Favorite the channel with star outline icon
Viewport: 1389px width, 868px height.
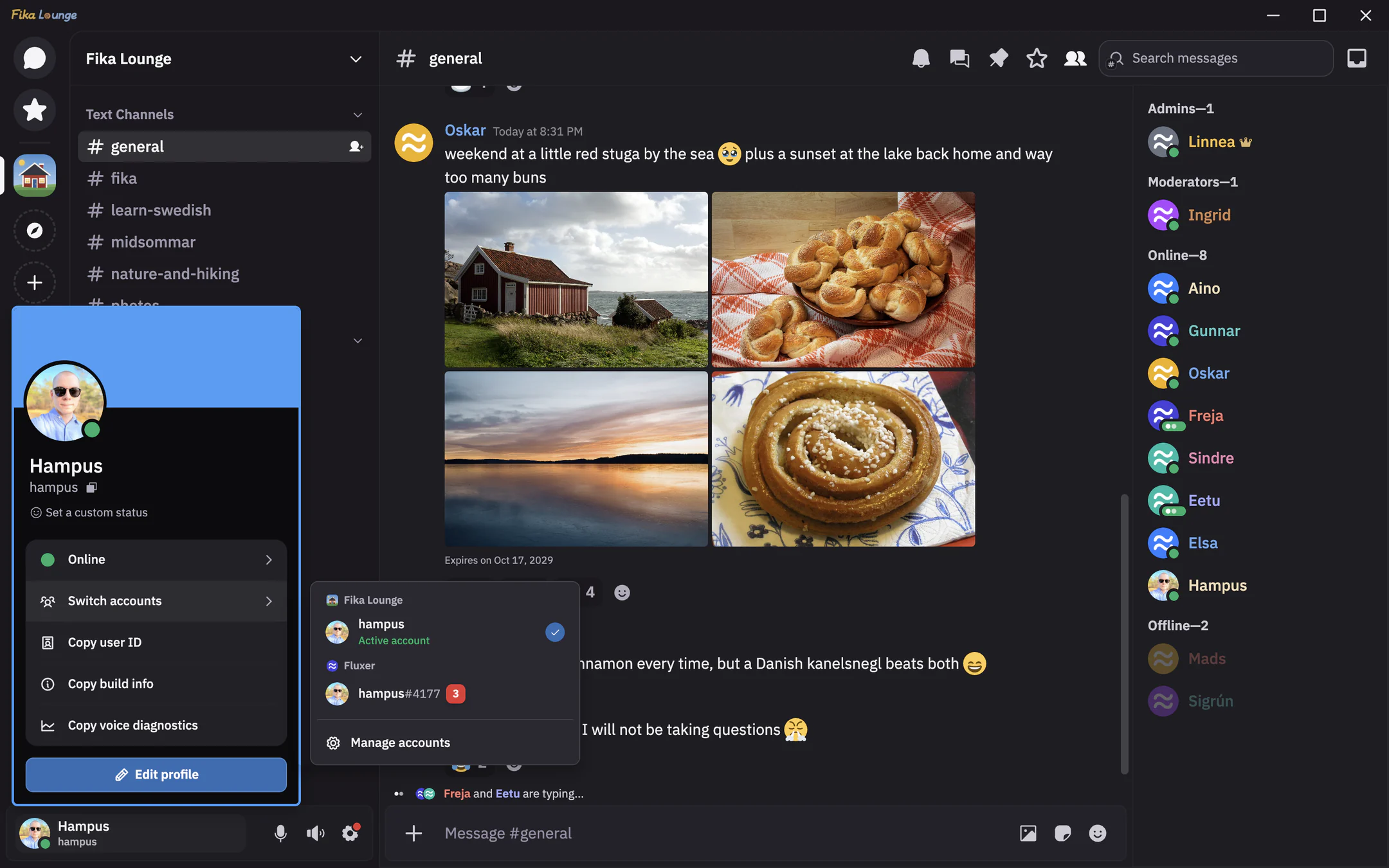pos(1037,59)
